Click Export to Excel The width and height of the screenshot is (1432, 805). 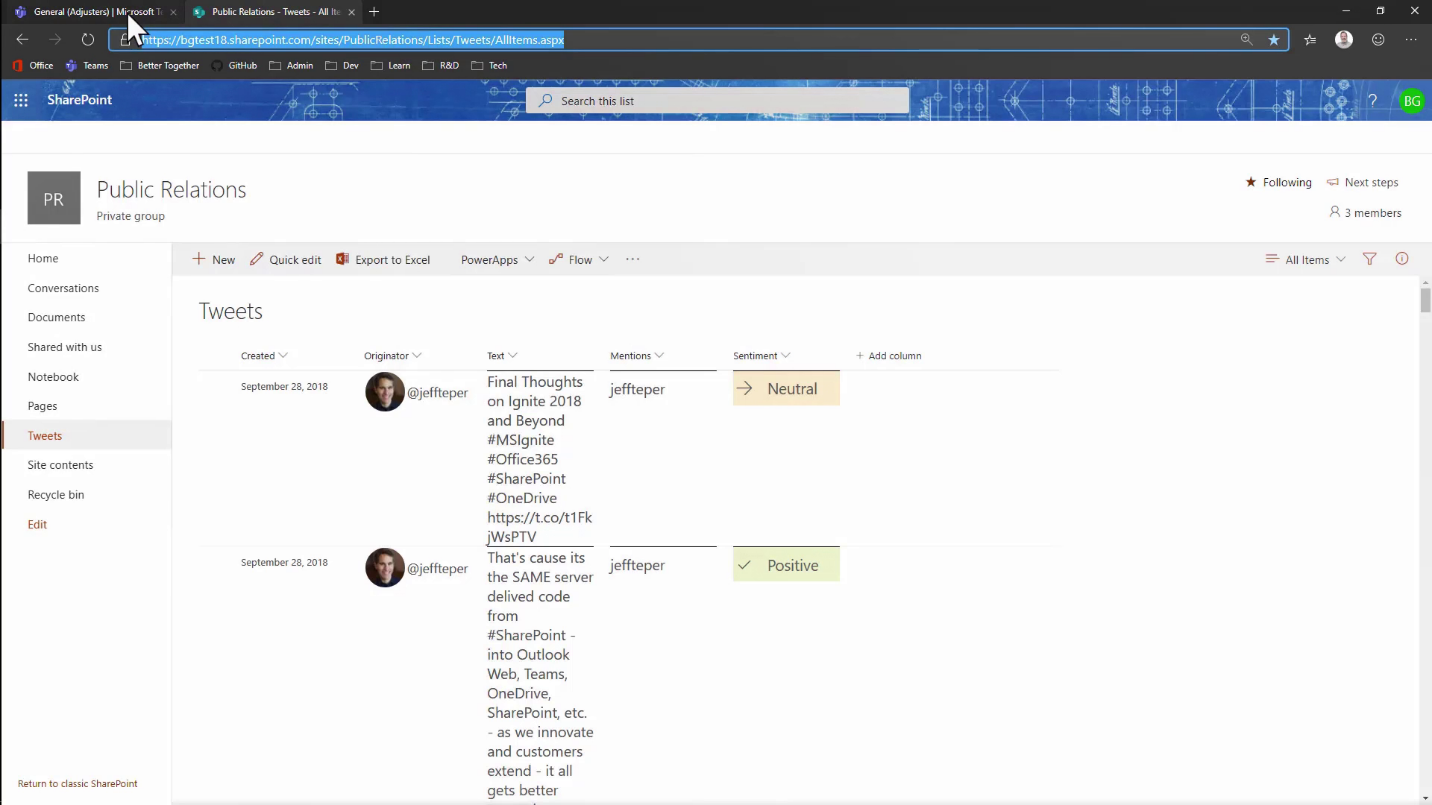click(x=383, y=259)
